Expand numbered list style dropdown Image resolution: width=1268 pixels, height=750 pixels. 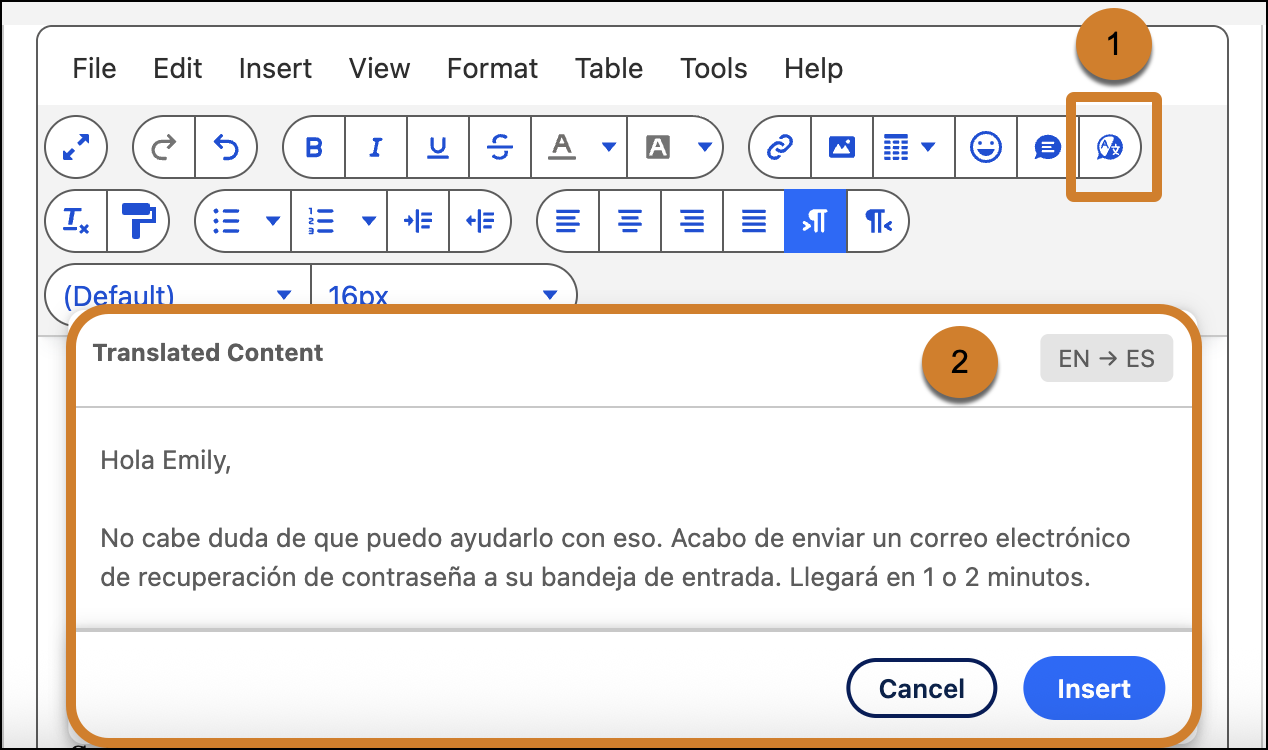369,220
